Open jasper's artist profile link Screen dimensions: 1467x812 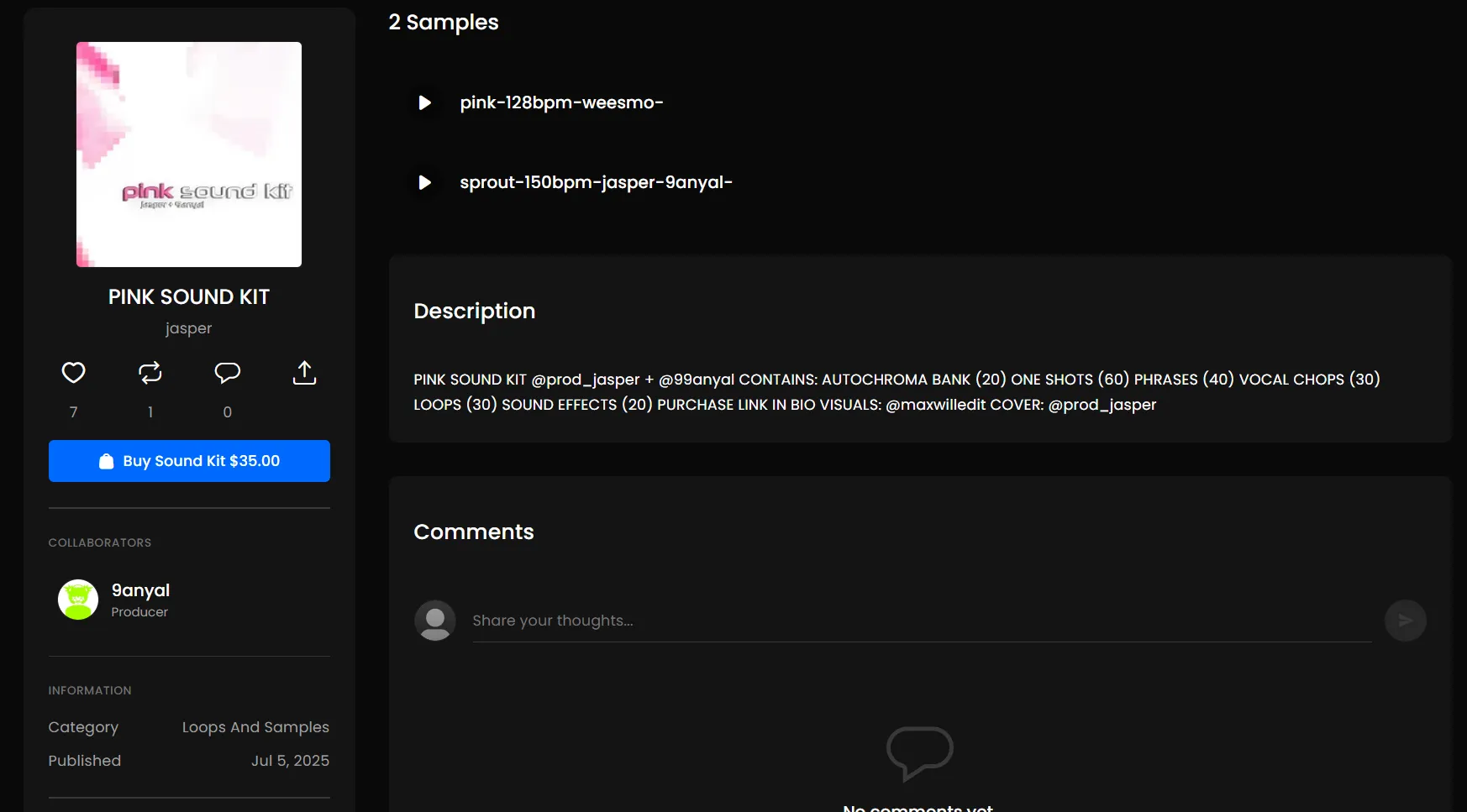189,328
